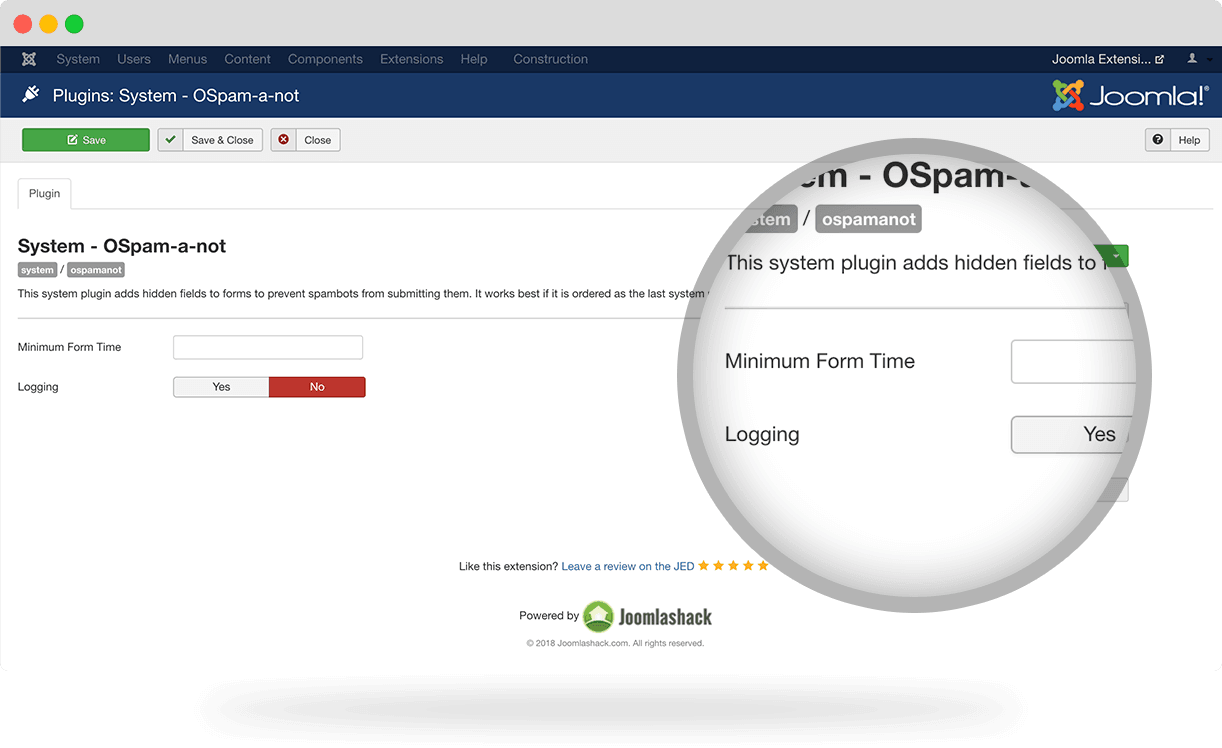The height and width of the screenshot is (748, 1222).
Task: Click the macOS green maximize dot
Action: 74,24
